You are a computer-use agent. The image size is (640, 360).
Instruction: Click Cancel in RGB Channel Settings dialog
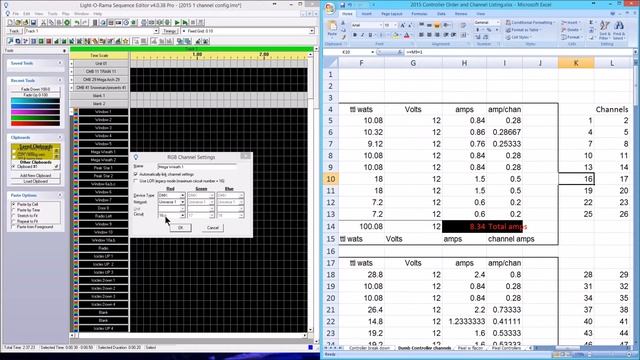213,227
